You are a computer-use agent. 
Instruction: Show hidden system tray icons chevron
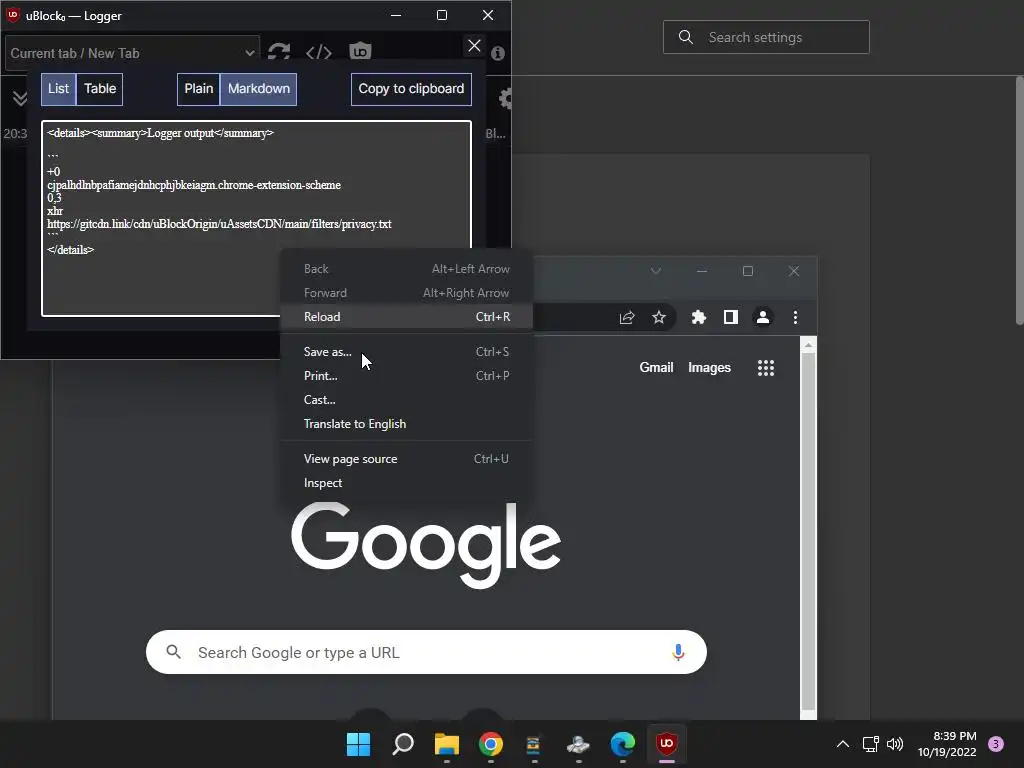tap(843, 744)
